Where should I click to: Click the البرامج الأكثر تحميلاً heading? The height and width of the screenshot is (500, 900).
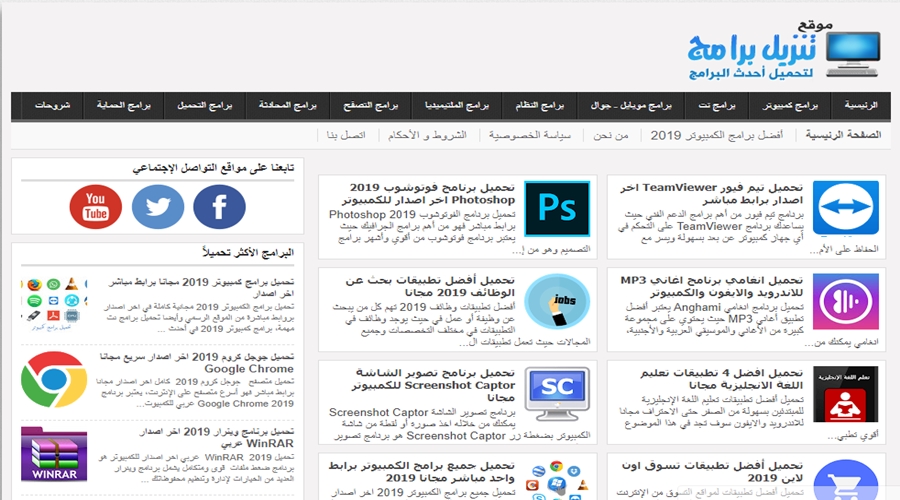pyautogui.click(x=248, y=252)
